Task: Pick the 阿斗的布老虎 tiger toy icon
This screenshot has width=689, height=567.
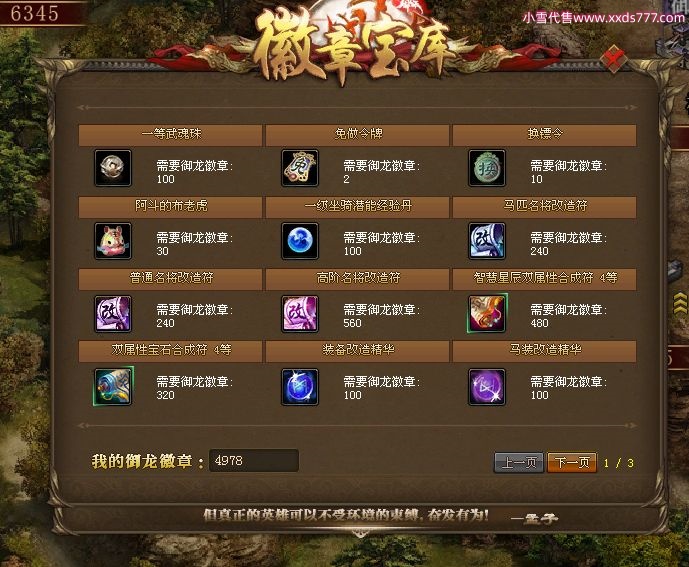Action: (x=113, y=240)
